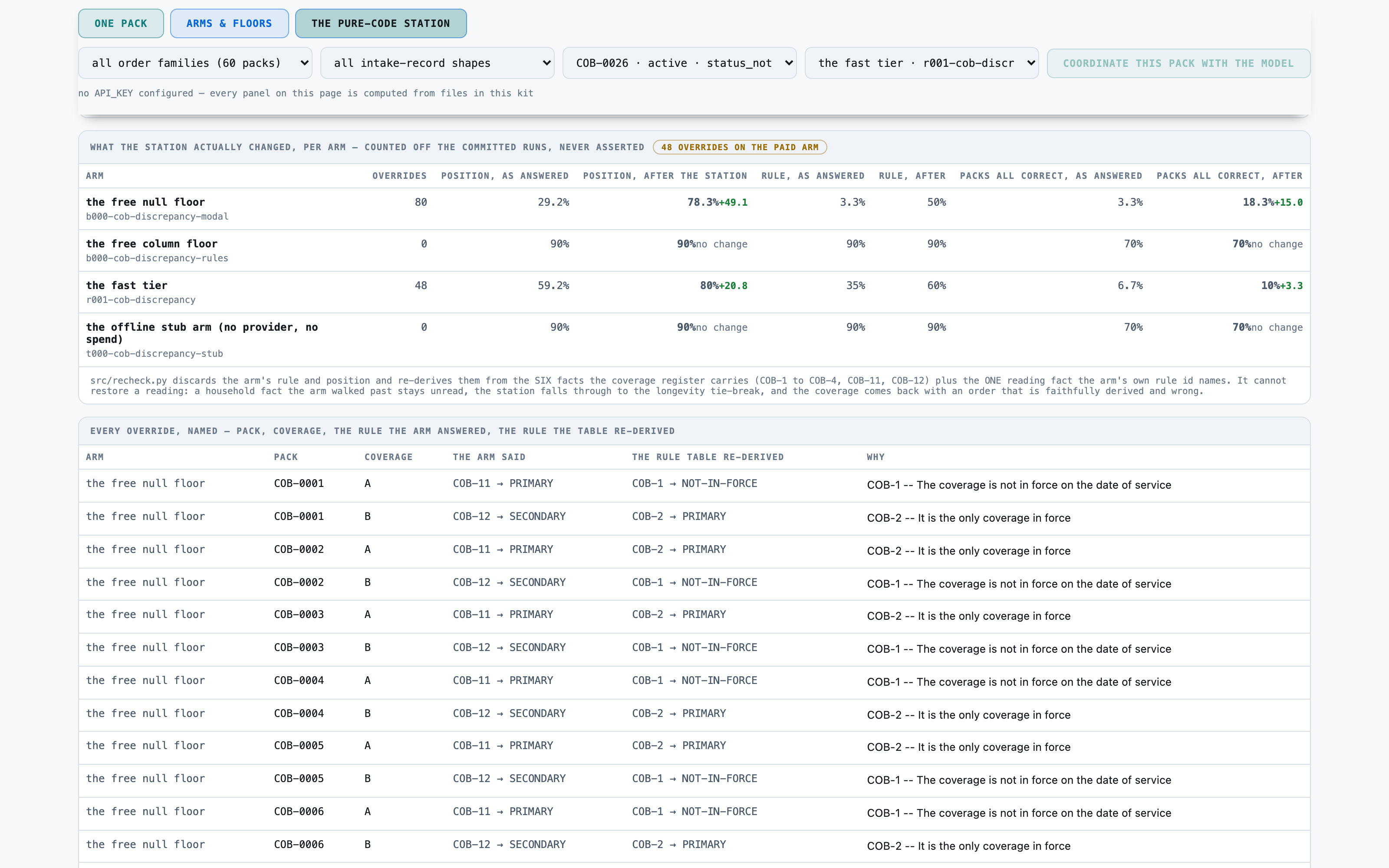The height and width of the screenshot is (868, 1389).
Task: Switch to the ONE PACK tab
Action: (121, 23)
